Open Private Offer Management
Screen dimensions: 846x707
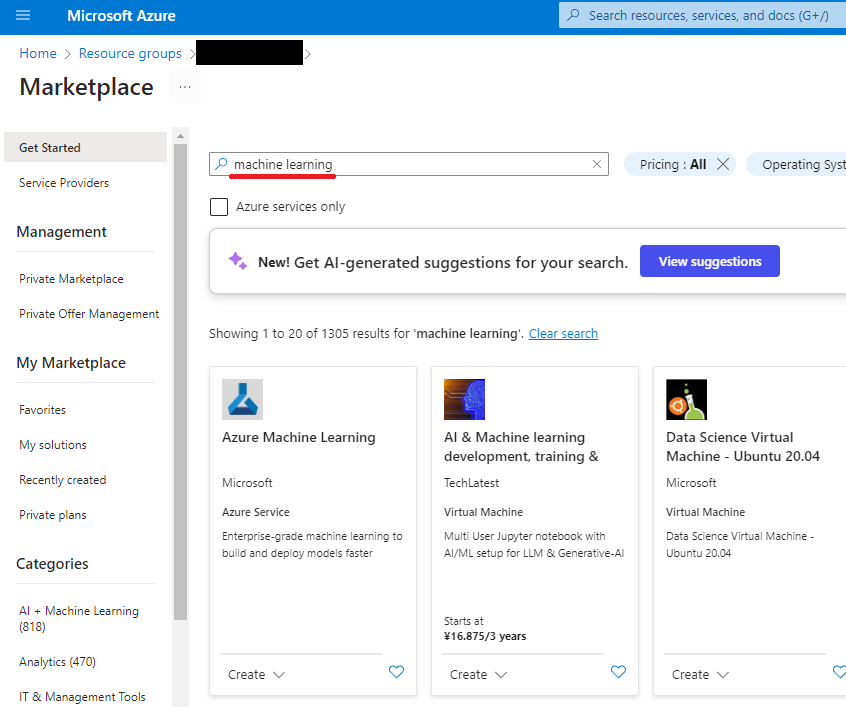click(89, 314)
